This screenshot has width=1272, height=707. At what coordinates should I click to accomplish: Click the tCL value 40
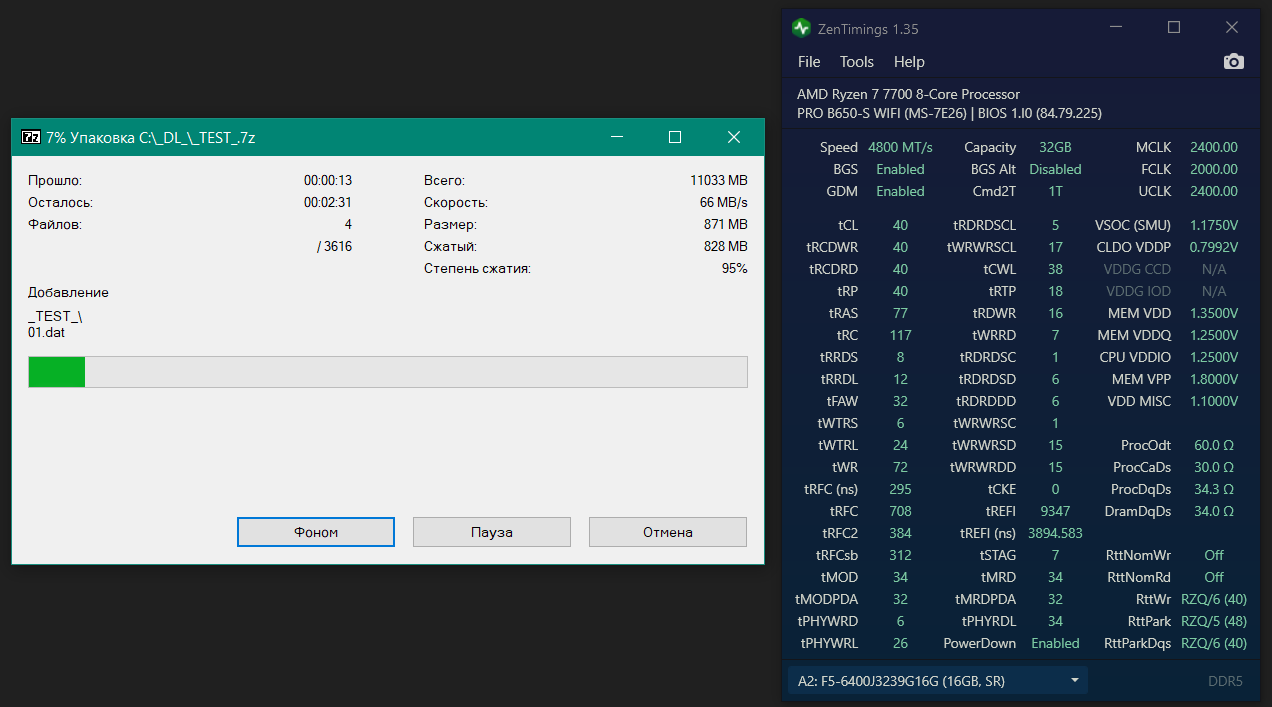[900, 225]
